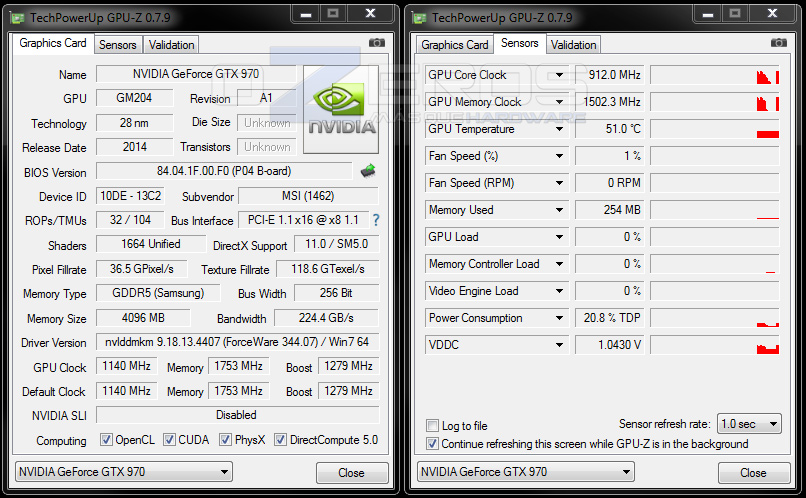Click the Bus Interface question mark icon
Screen dimensions: 806x498
[376, 220]
